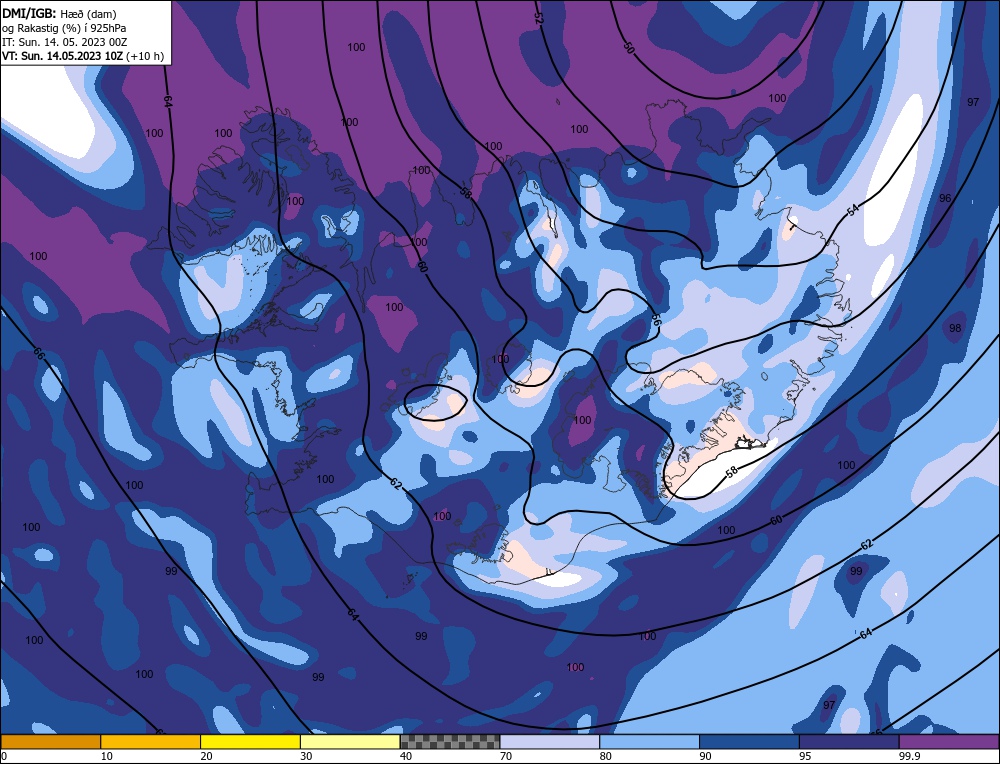This screenshot has width=1000, height=764.
Task: Click the 'DMI/IGB: Hæð (dam)' title line
Action: pos(59,13)
